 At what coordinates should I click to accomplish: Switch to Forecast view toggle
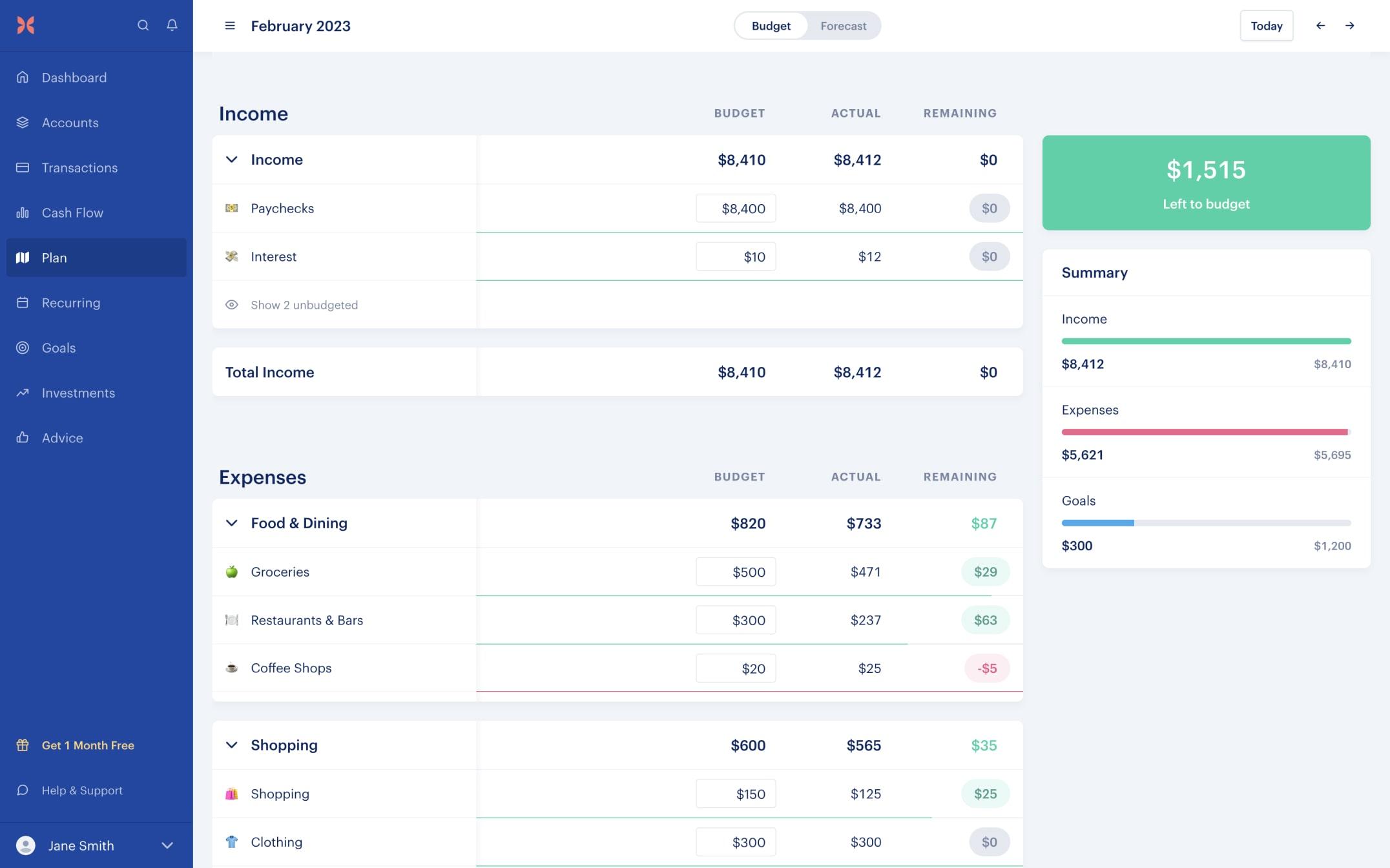[843, 25]
